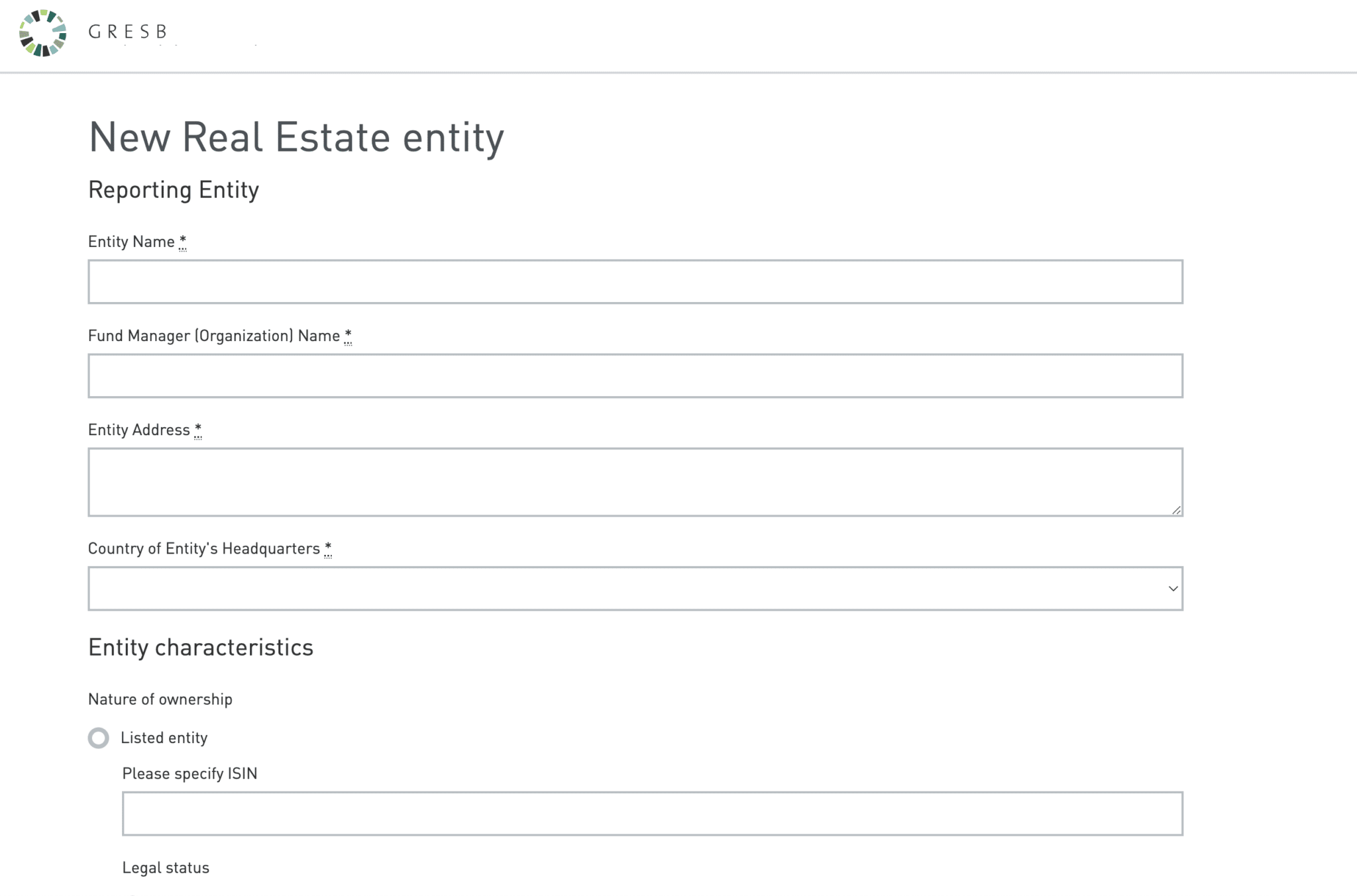Click the Fund Manager (Organization) Name label

tap(213, 336)
